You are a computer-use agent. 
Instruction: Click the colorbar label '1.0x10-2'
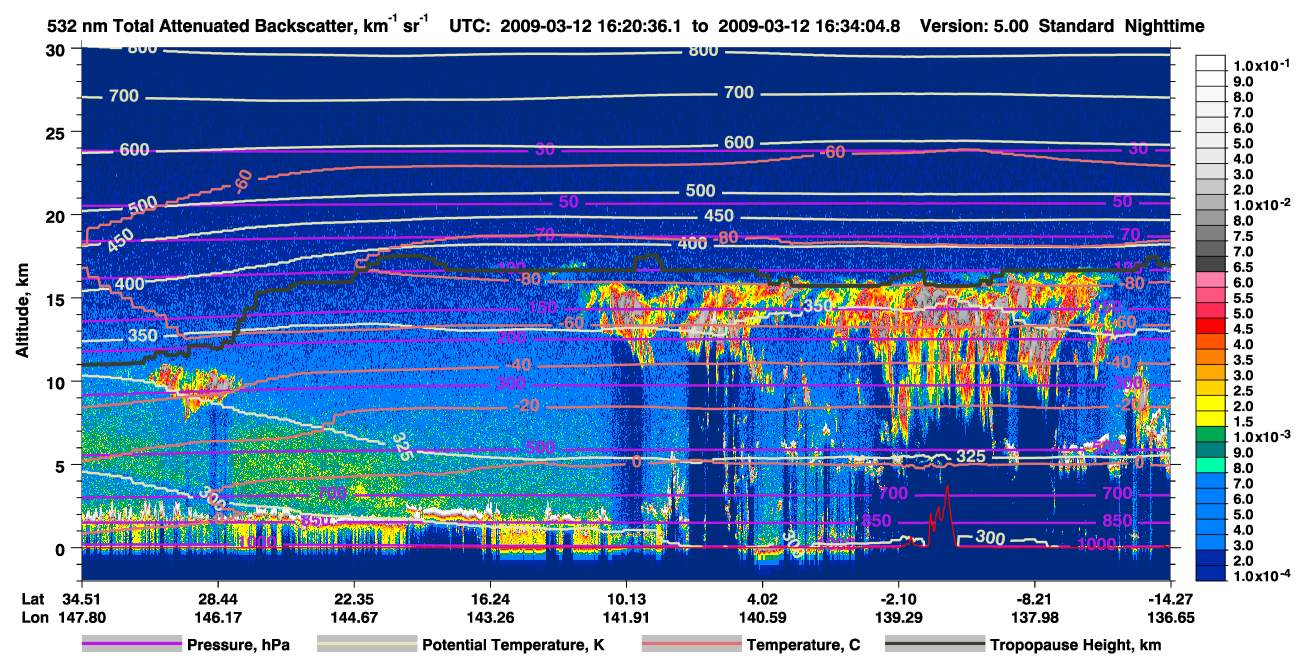(x=1262, y=203)
